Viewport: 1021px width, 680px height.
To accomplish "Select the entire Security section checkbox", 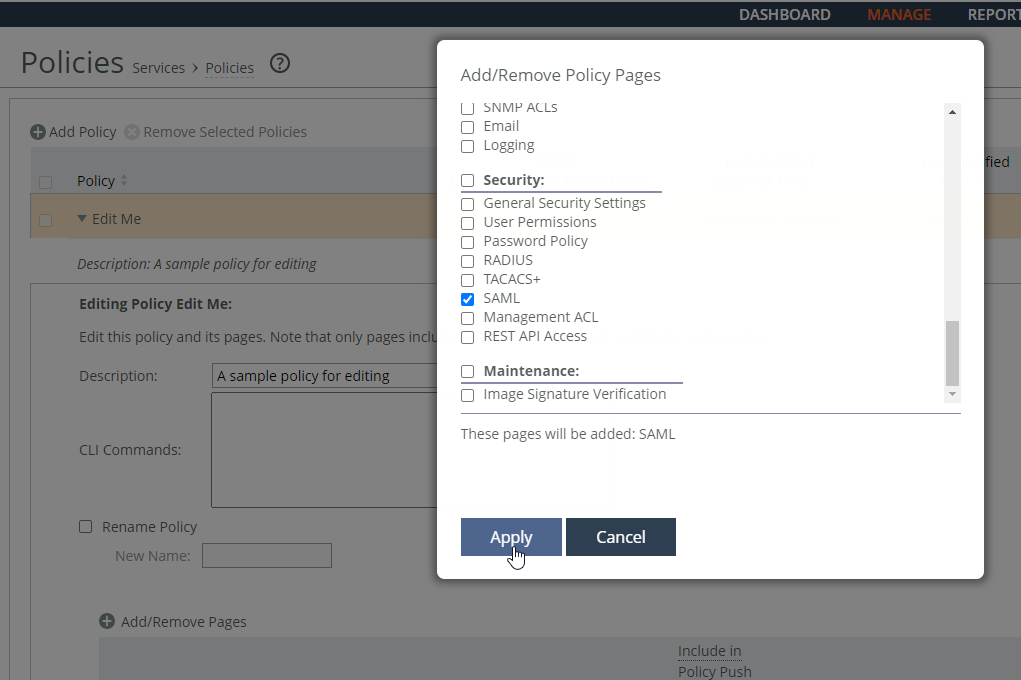I will point(467,181).
